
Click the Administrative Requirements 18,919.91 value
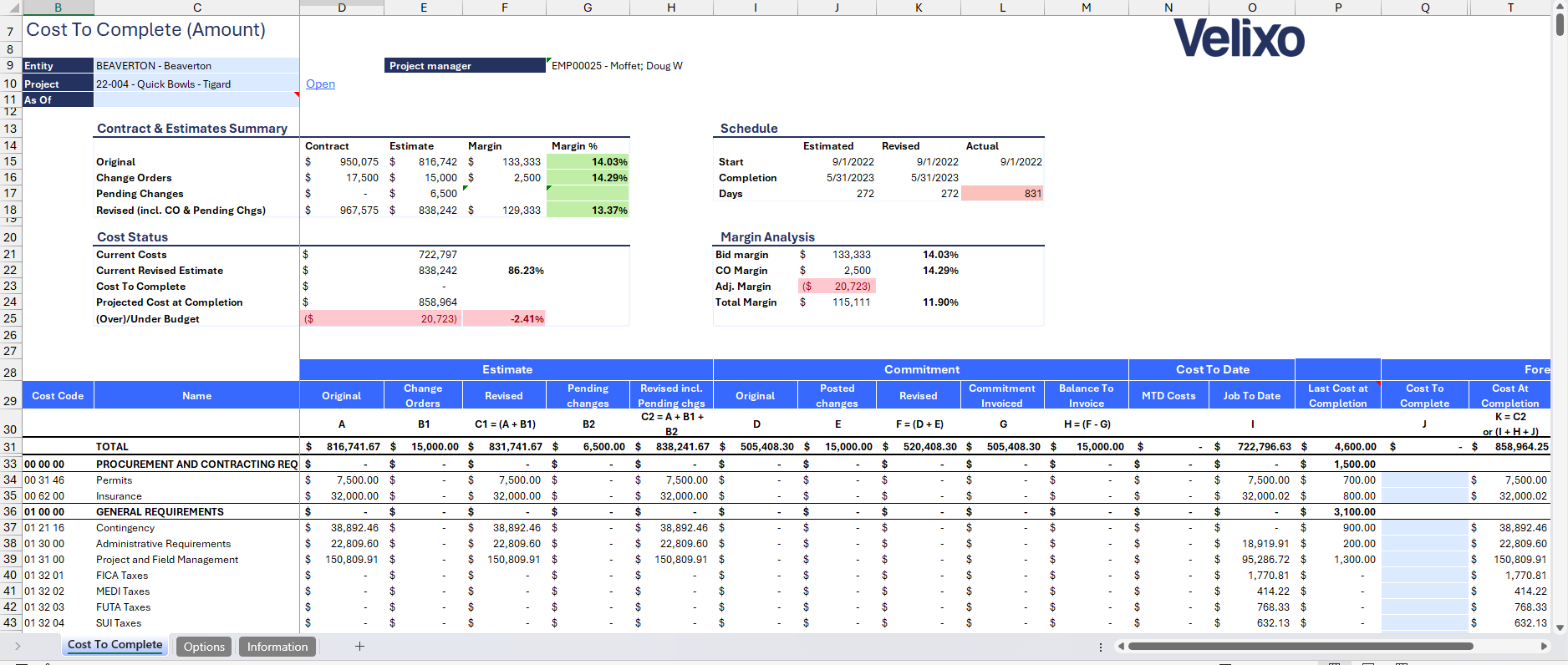(x=1265, y=544)
